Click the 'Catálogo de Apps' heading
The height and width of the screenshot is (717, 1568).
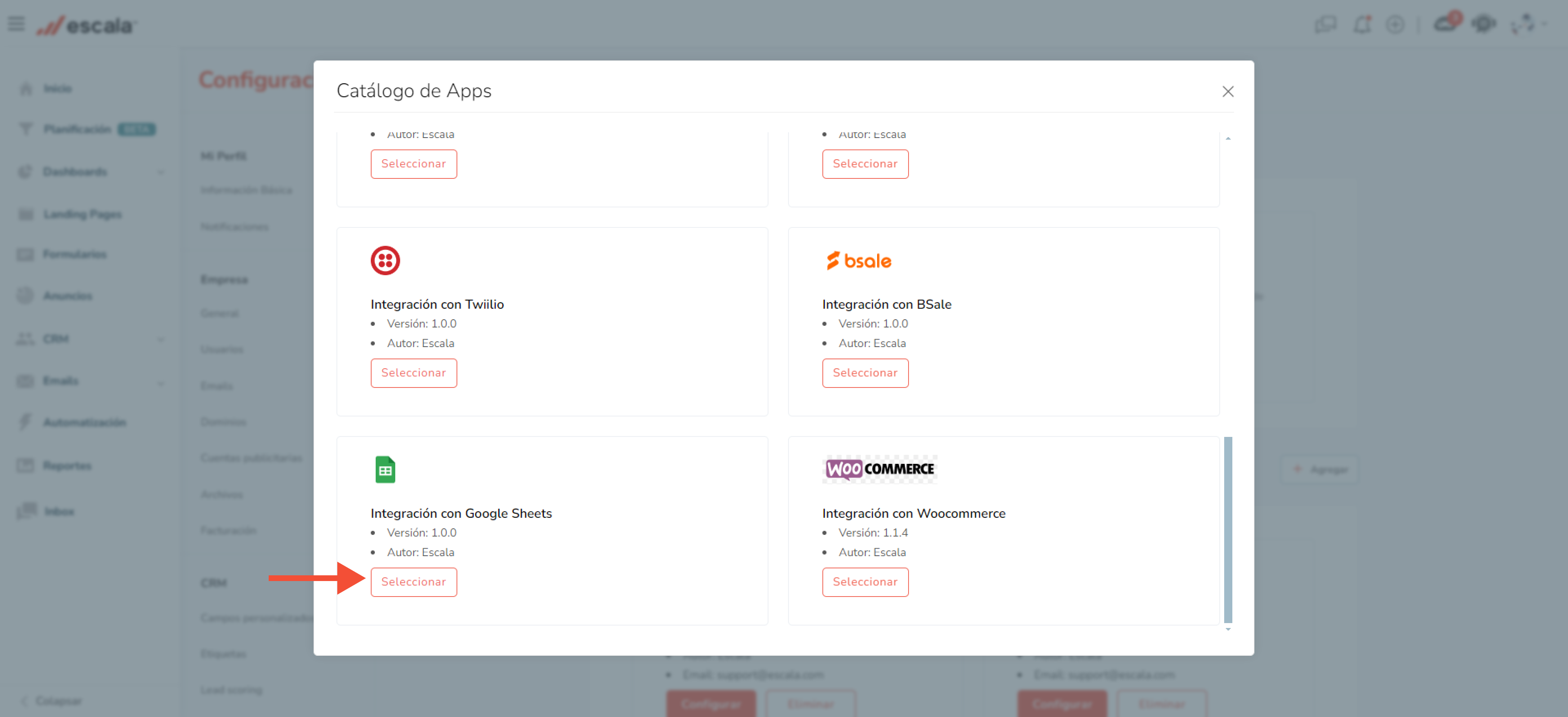(414, 91)
